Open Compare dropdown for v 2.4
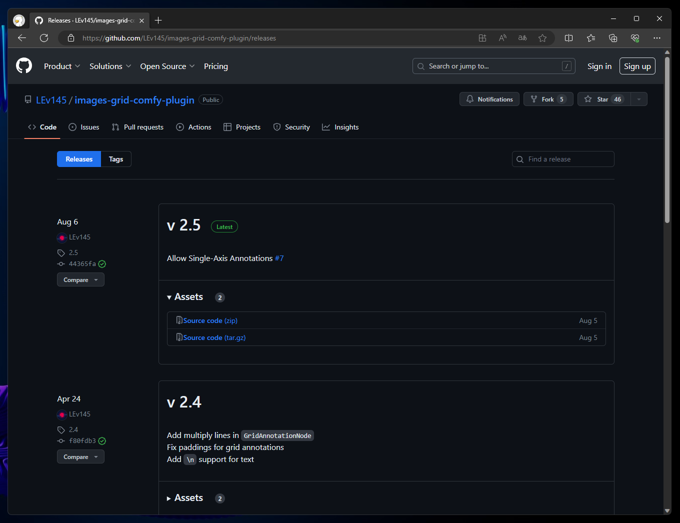The width and height of the screenshot is (680, 523). click(81, 457)
